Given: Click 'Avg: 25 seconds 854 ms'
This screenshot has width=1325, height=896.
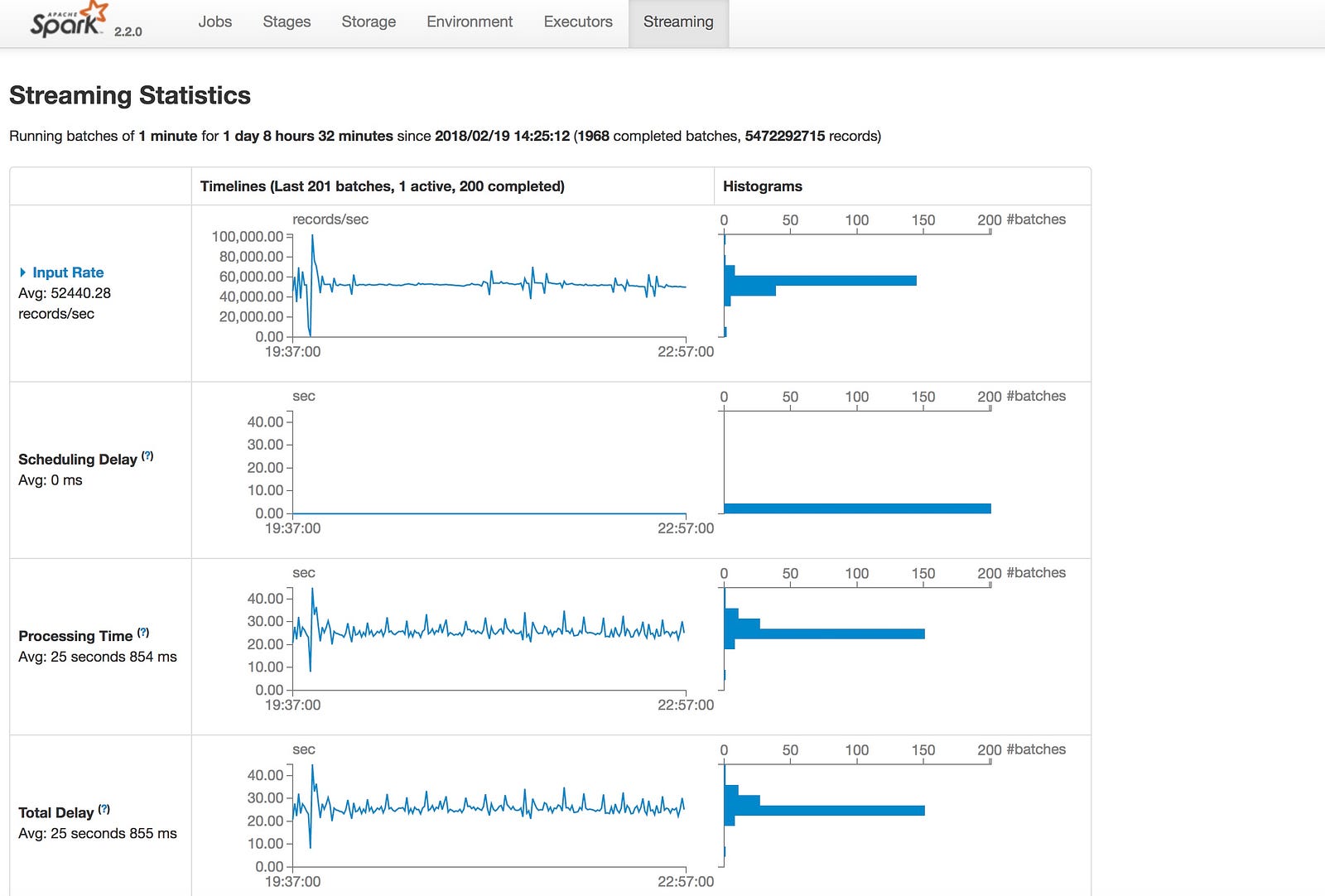Looking at the screenshot, I should pos(98,657).
